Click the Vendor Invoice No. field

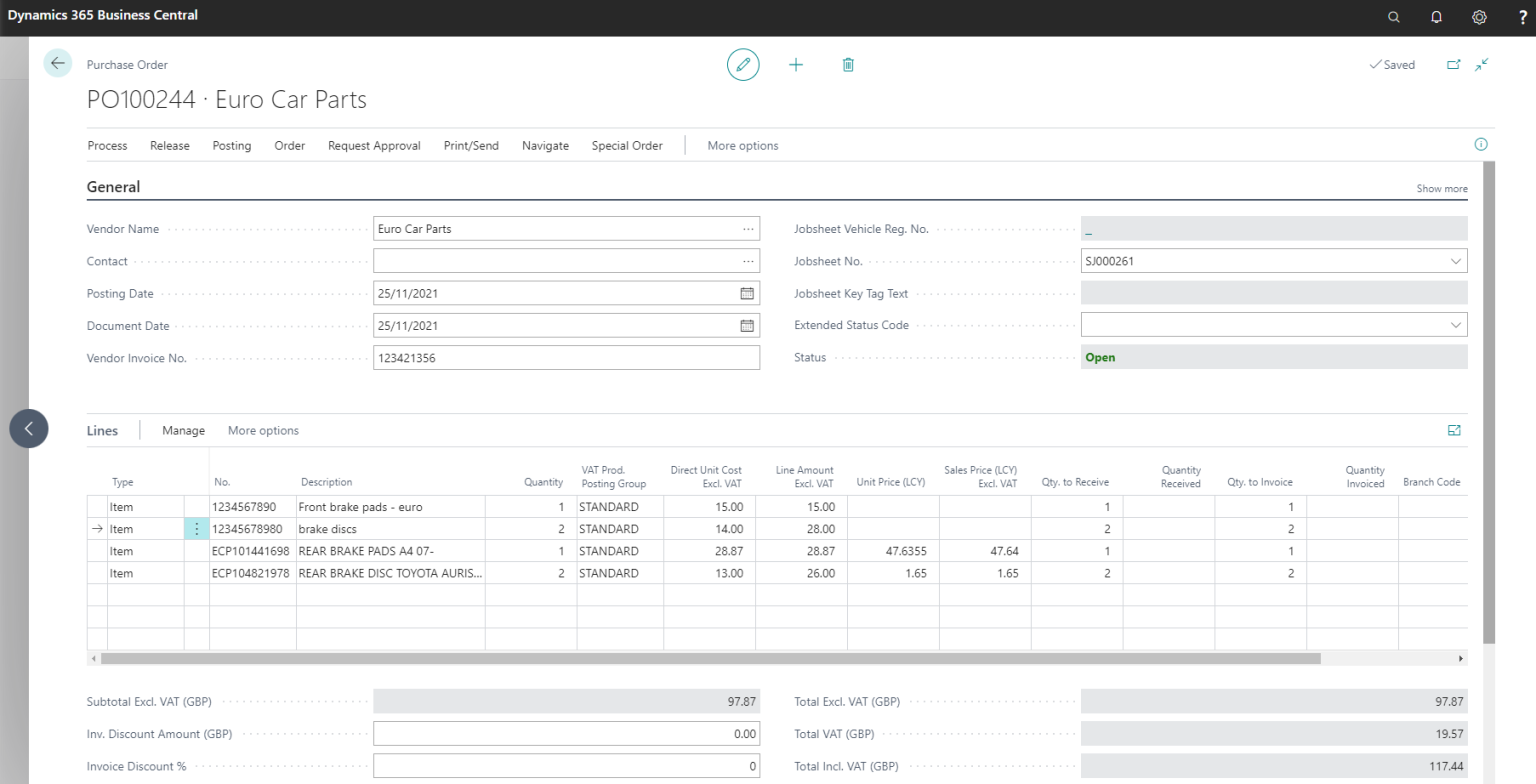click(566, 357)
